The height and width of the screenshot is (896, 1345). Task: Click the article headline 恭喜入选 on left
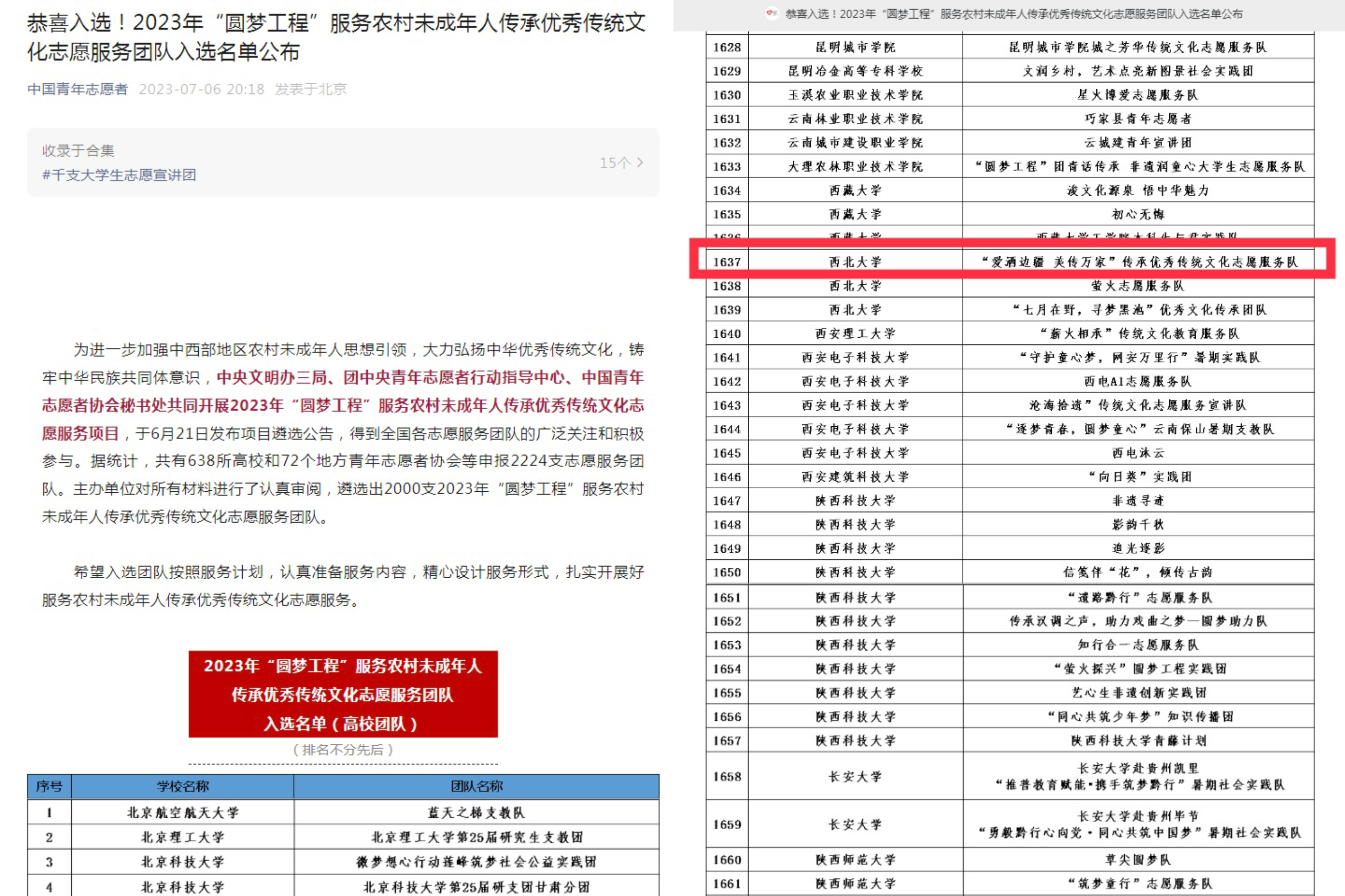pyautogui.click(x=336, y=37)
